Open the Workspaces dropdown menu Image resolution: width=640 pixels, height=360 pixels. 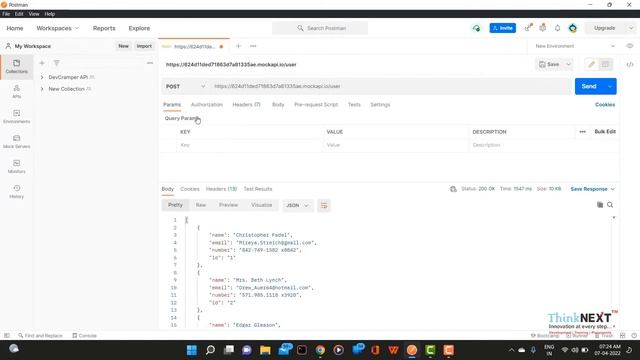(x=58, y=28)
